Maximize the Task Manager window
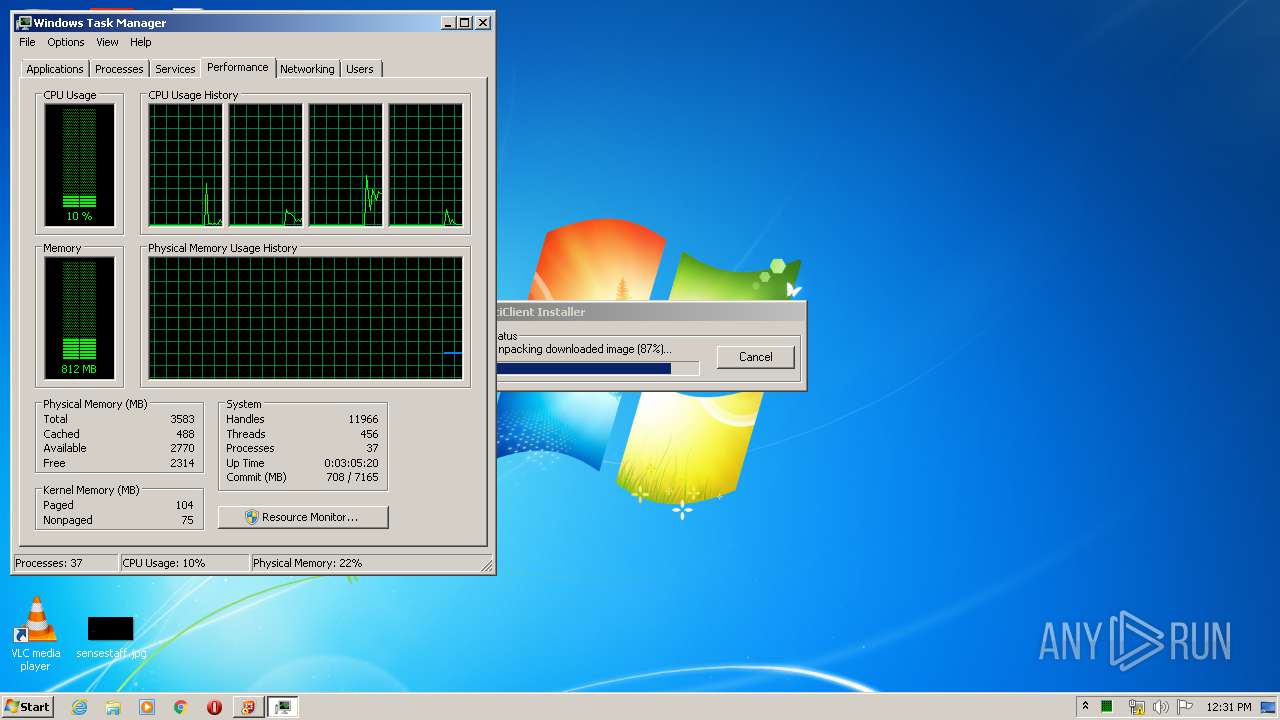The width and height of the screenshot is (1280, 720). (465, 22)
